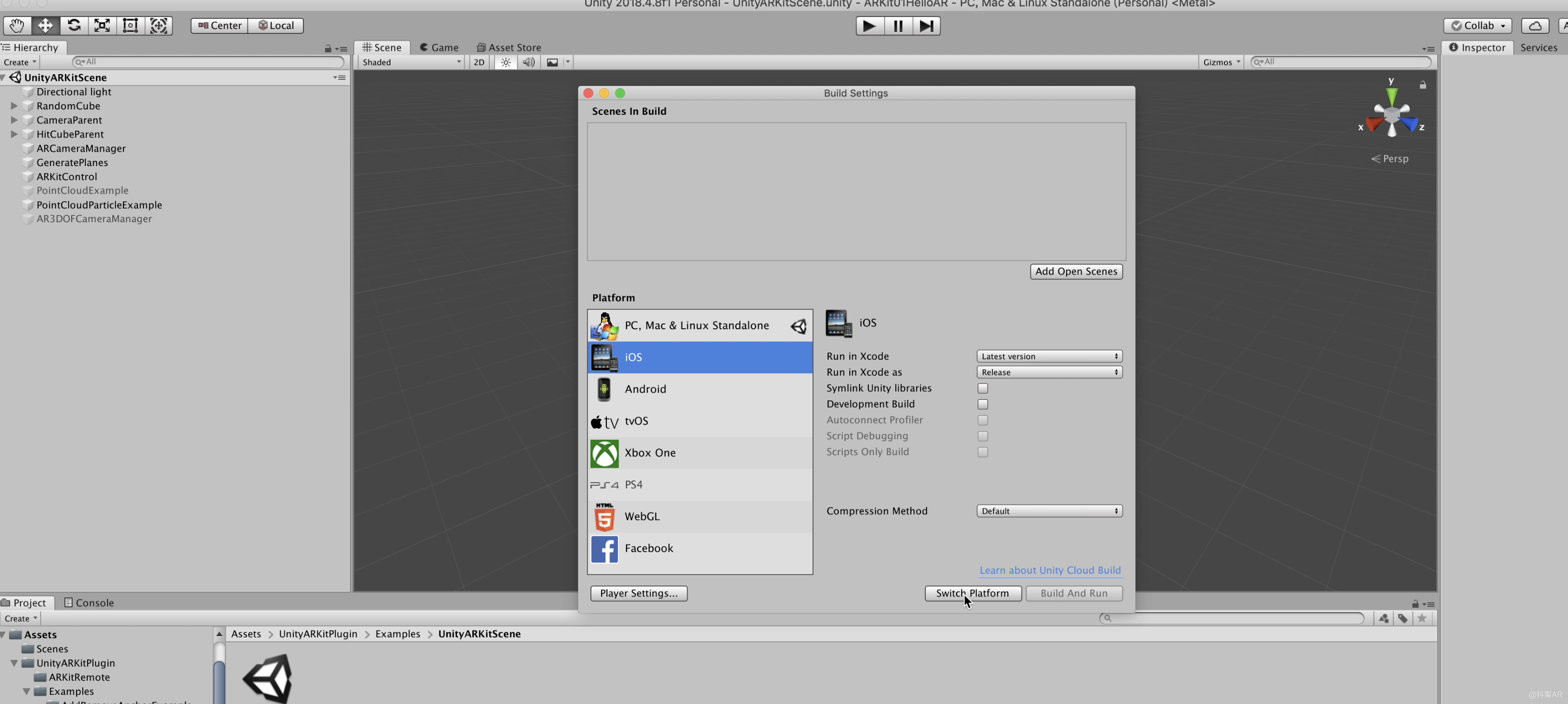Viewport: 1568px width, 704px height.
Task: Select the Hand tool in toolbar
Action: click(x=16, y=26)
